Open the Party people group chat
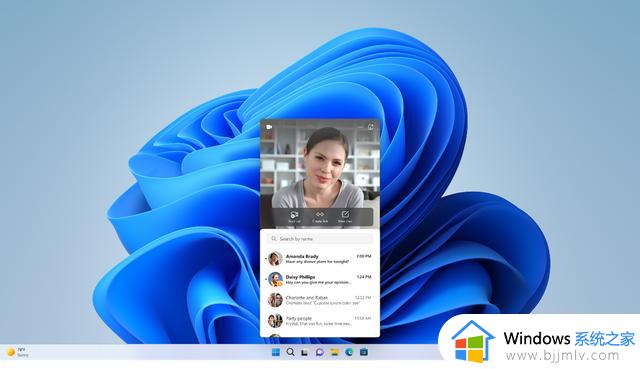Viewport: 640px width, 369px height. [320, 321]
